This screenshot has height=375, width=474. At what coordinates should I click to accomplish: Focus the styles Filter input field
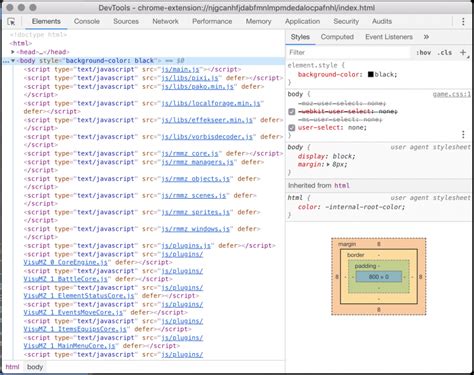click(x=348, y=52)
